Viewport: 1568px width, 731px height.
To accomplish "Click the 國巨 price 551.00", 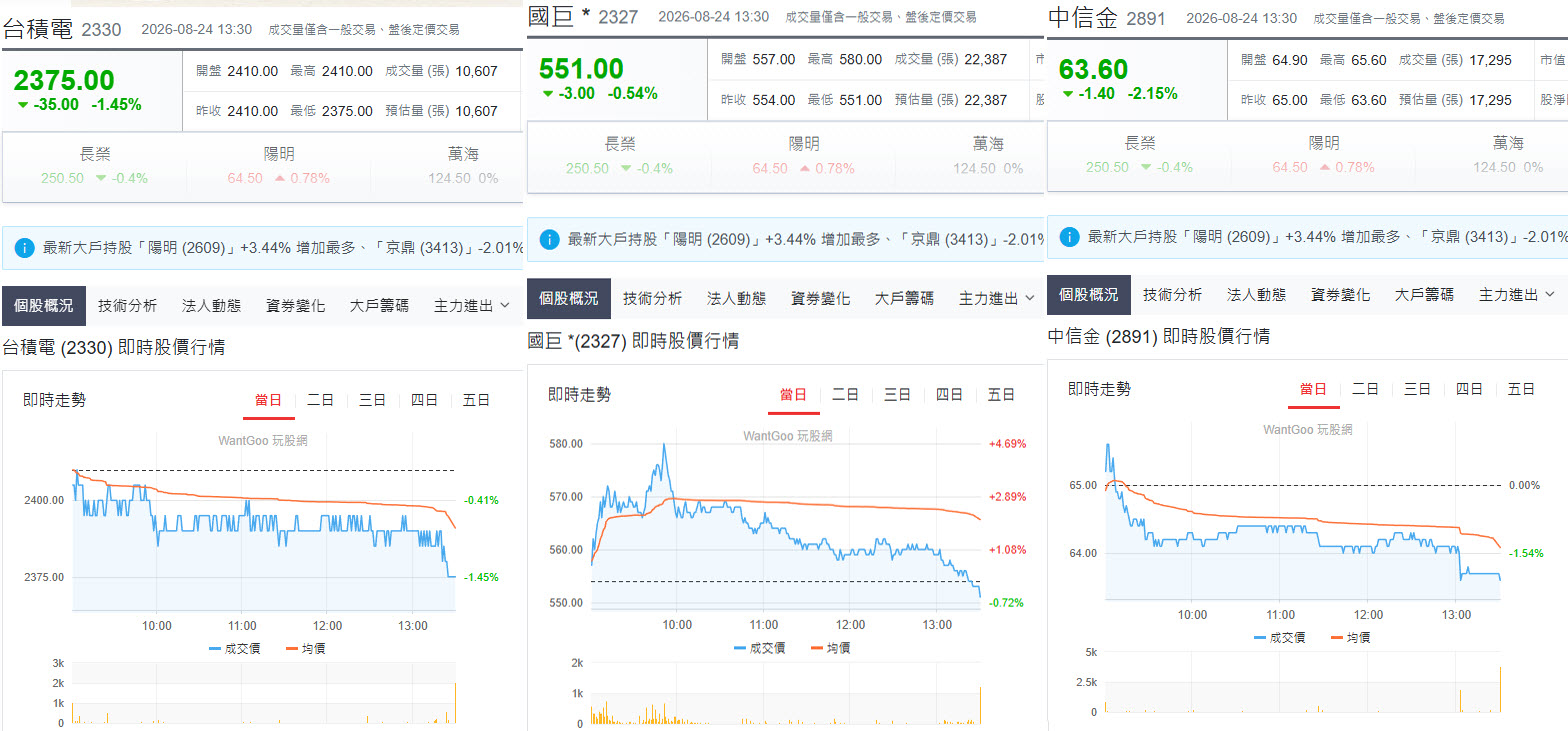I will click(x=581, y=69).
